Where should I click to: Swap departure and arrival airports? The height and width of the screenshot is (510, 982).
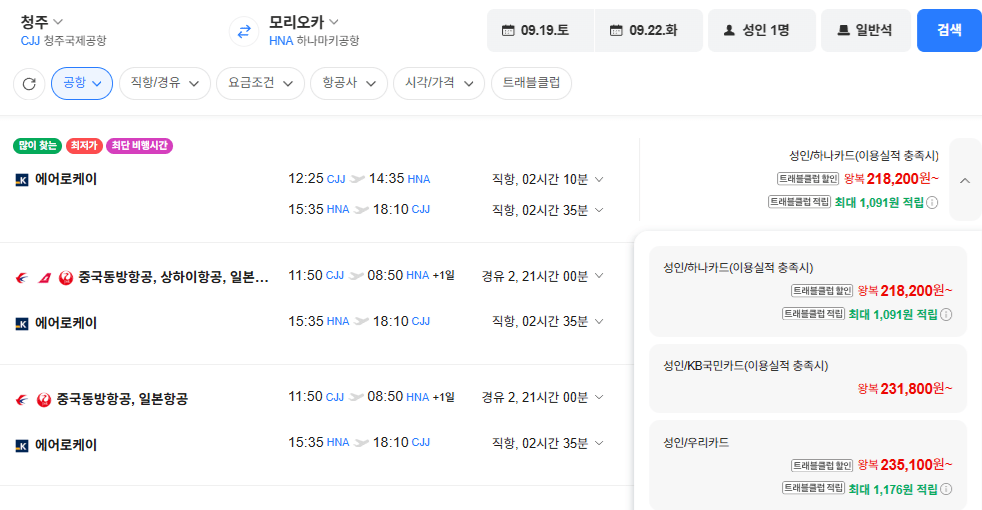[244, 31]
